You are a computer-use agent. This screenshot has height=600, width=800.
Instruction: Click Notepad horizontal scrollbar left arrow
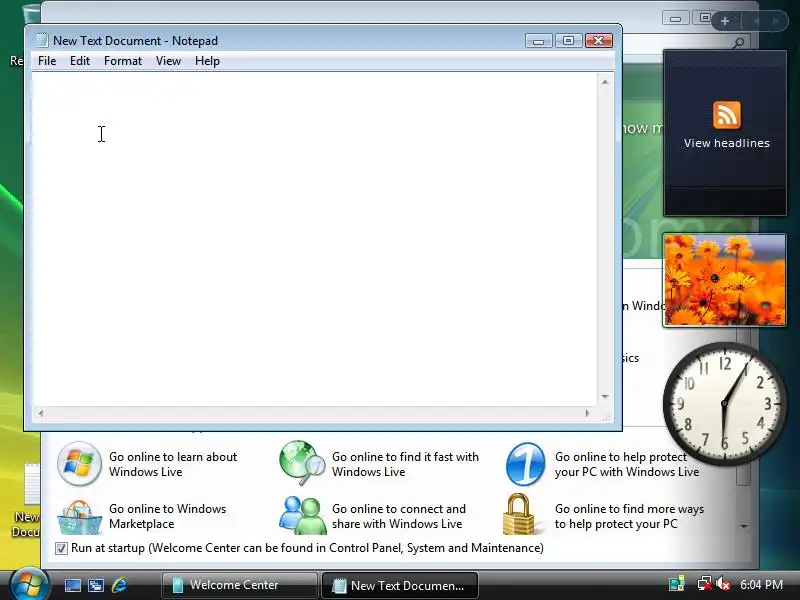click(x=40, y=413)
